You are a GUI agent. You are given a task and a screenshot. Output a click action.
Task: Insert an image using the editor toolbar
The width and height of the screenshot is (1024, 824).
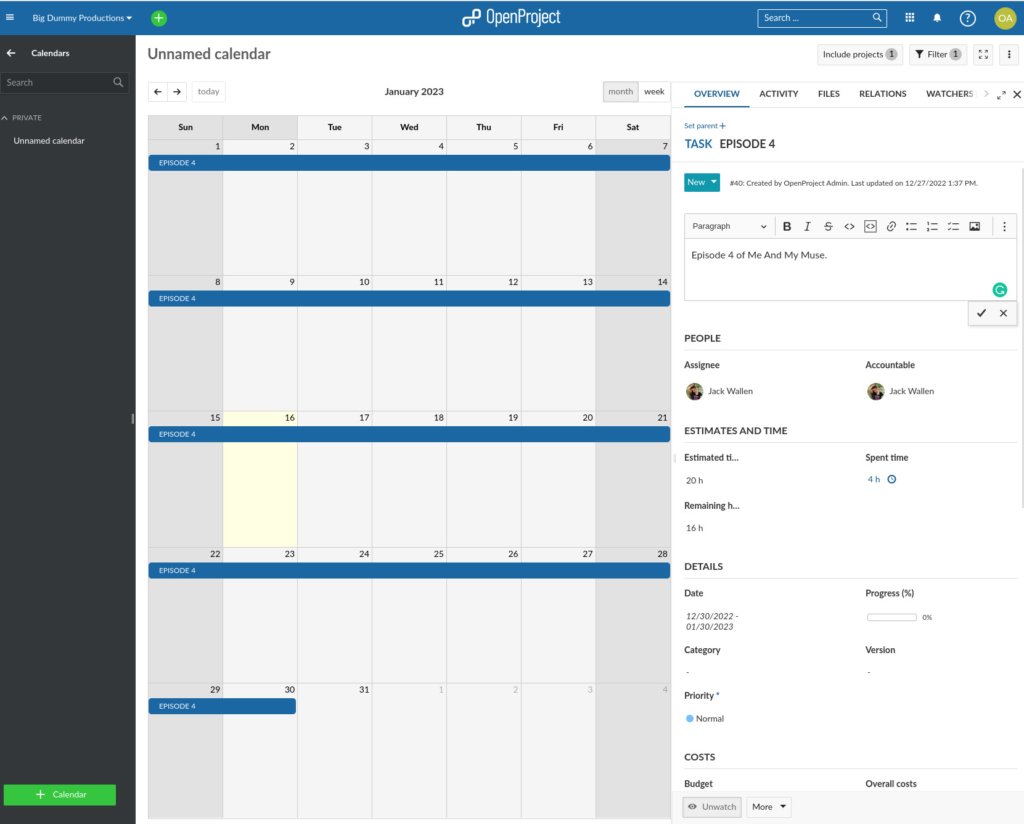[974, 226]
